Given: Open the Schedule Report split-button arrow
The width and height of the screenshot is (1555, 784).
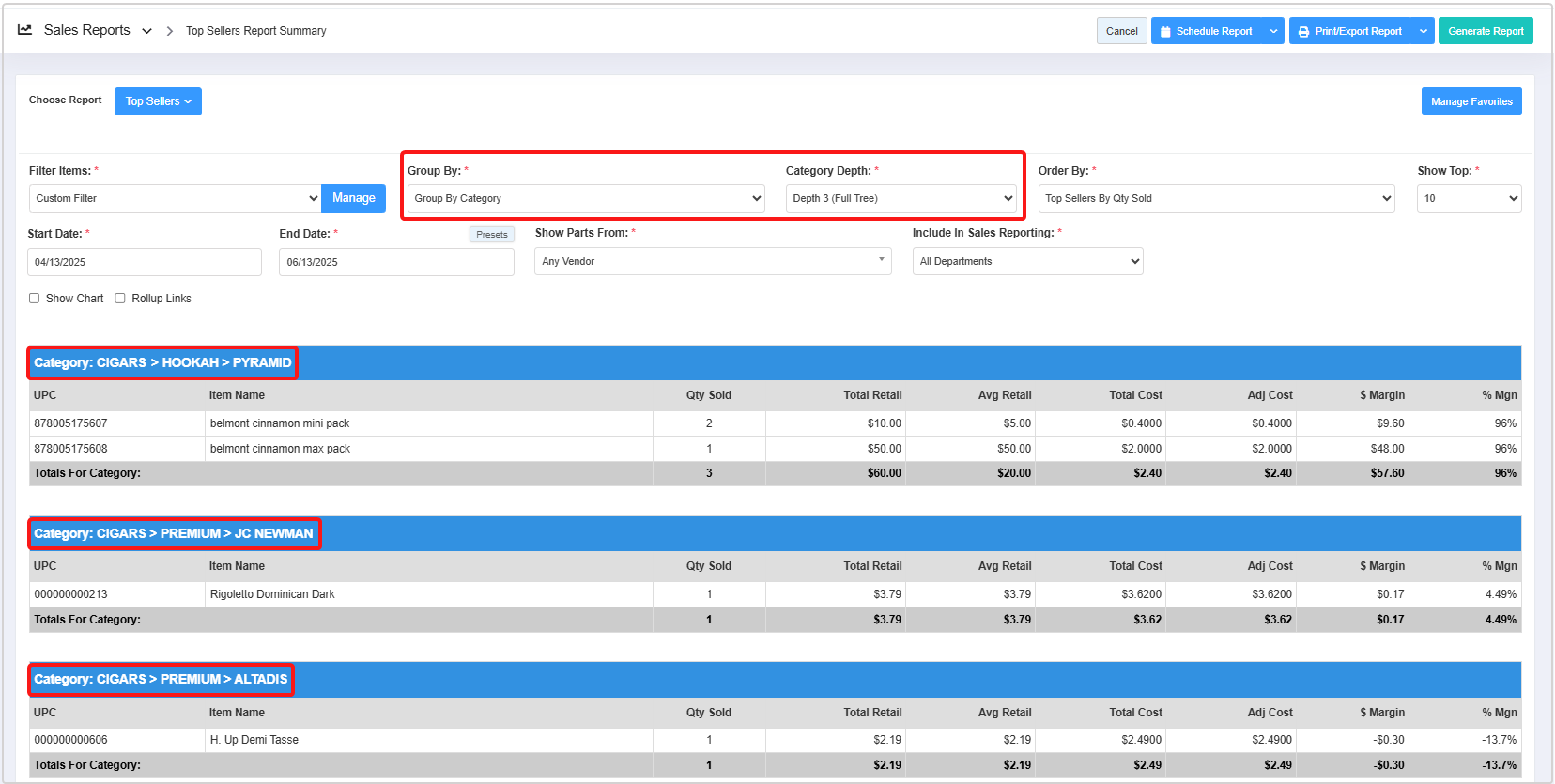Looking at the screenshot, I should [1273, 31].
